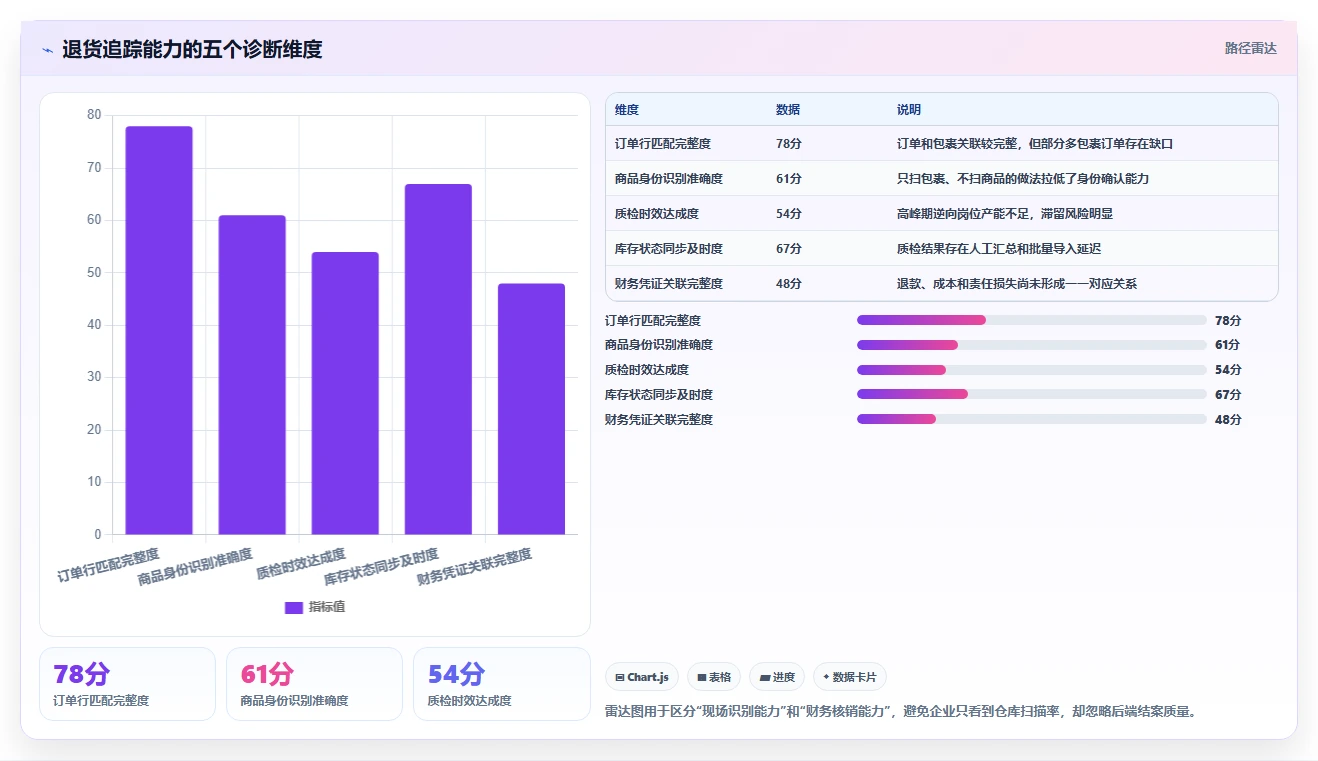
Task: Click table value 67分
Action: click(789, 249)
